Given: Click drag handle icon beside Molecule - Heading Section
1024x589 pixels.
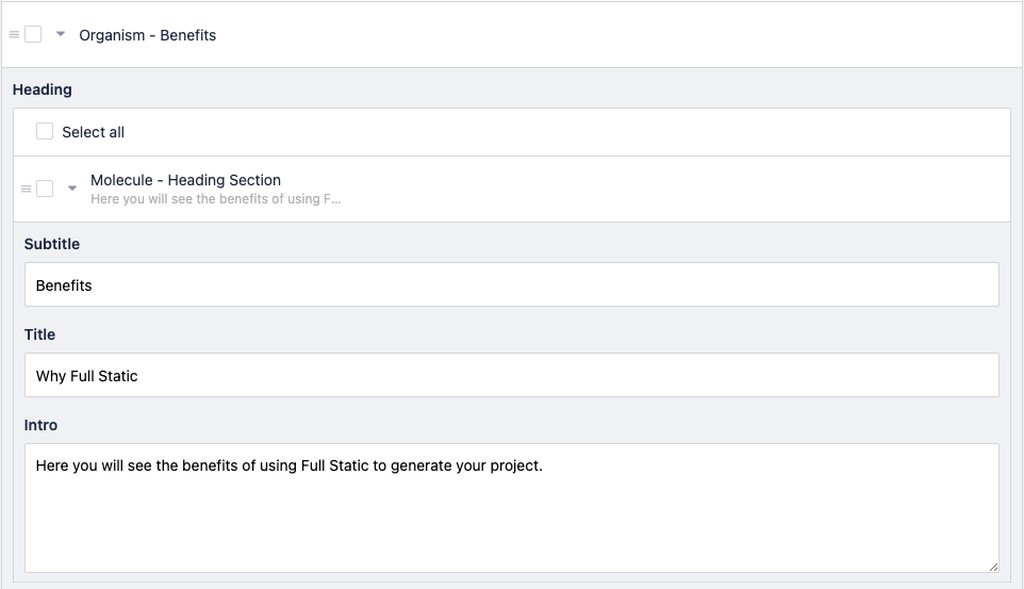Looking at the screenshot, I should (26, 189).
